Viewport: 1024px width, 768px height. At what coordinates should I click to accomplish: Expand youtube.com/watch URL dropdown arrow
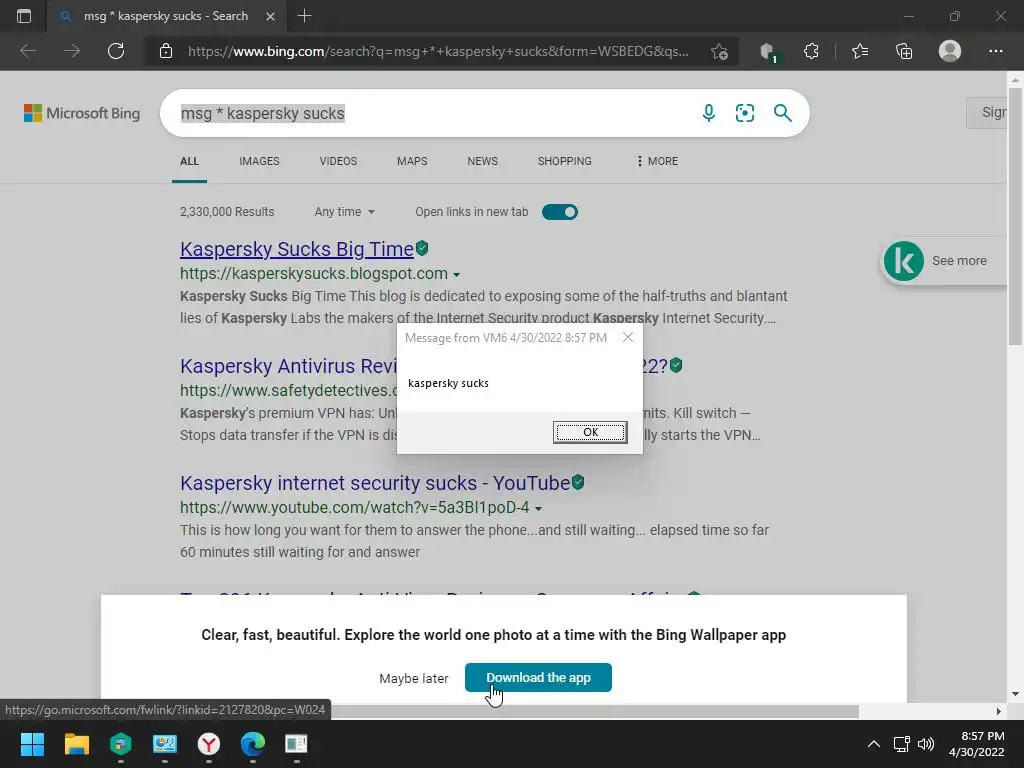pos(538,508)
